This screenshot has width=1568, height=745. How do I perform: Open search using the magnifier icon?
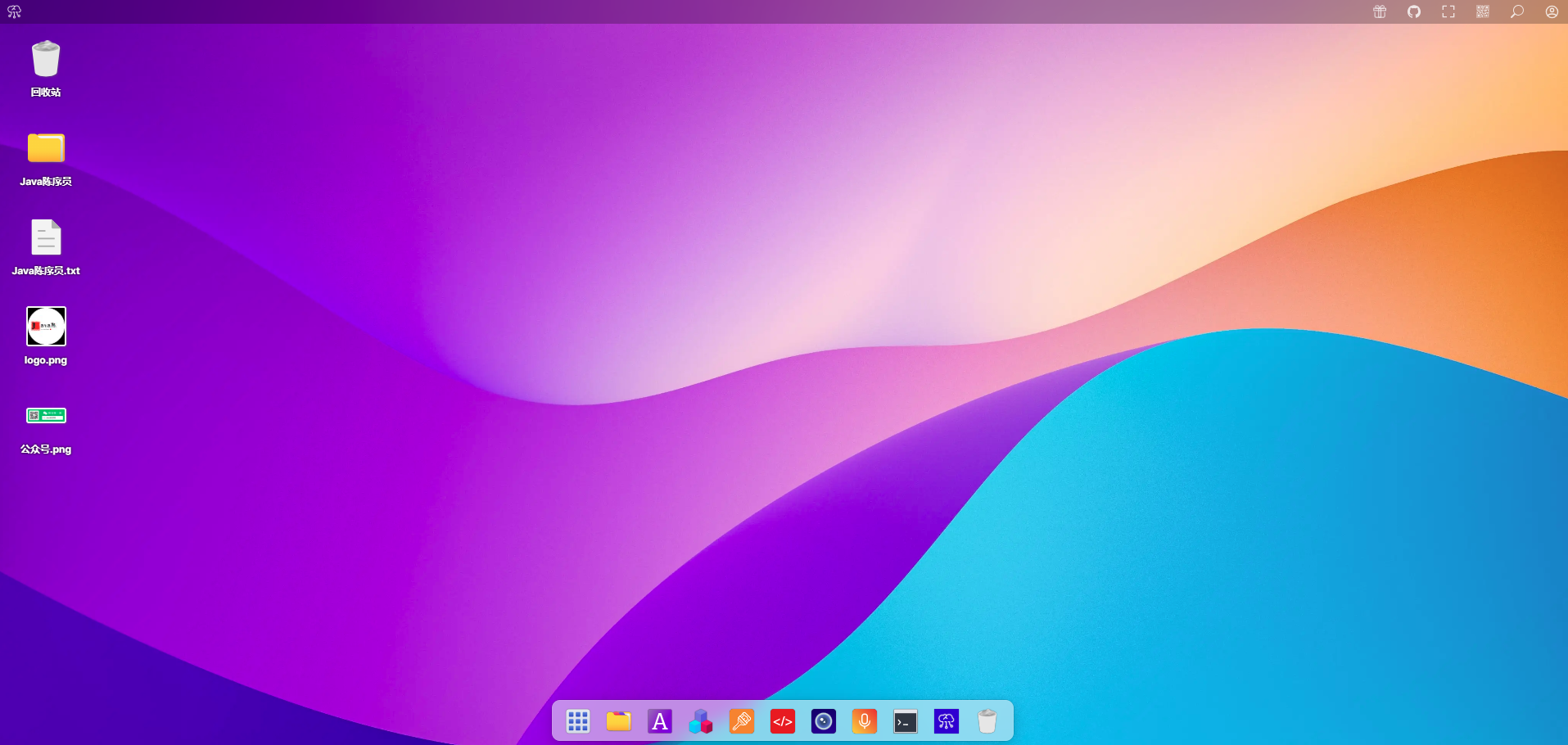[x=1517, y=11]
